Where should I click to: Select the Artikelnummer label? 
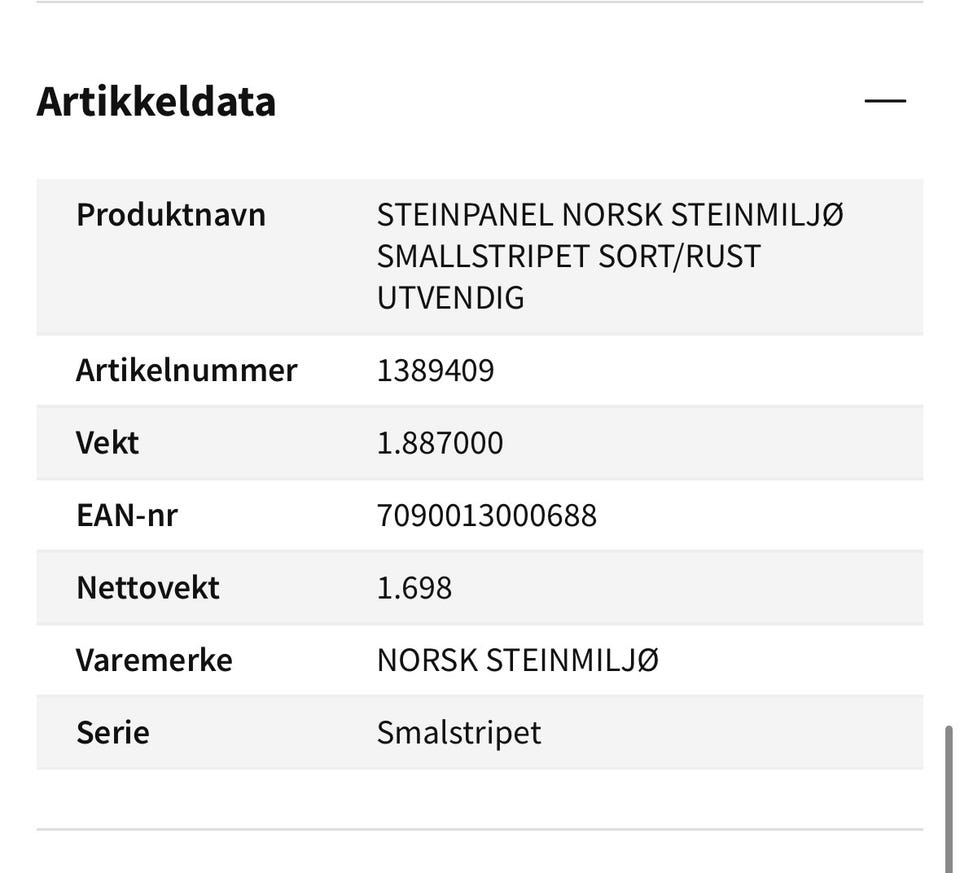pos(187,370)
